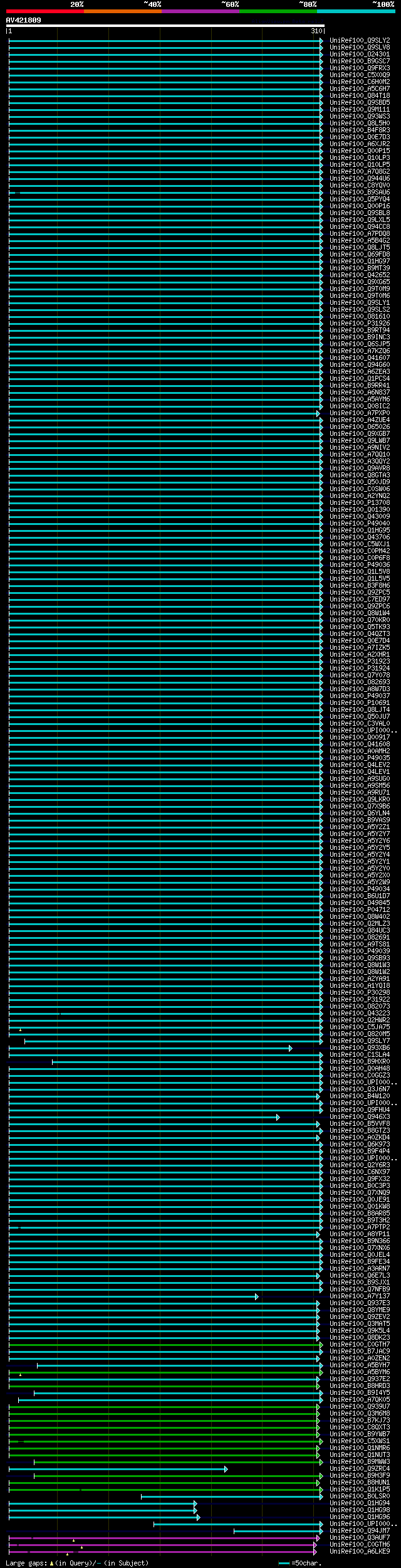Click label UniRef100_B9H3F9
Image resolution: width=401 pixels, height=1568 pixels.
[360, 1476]
